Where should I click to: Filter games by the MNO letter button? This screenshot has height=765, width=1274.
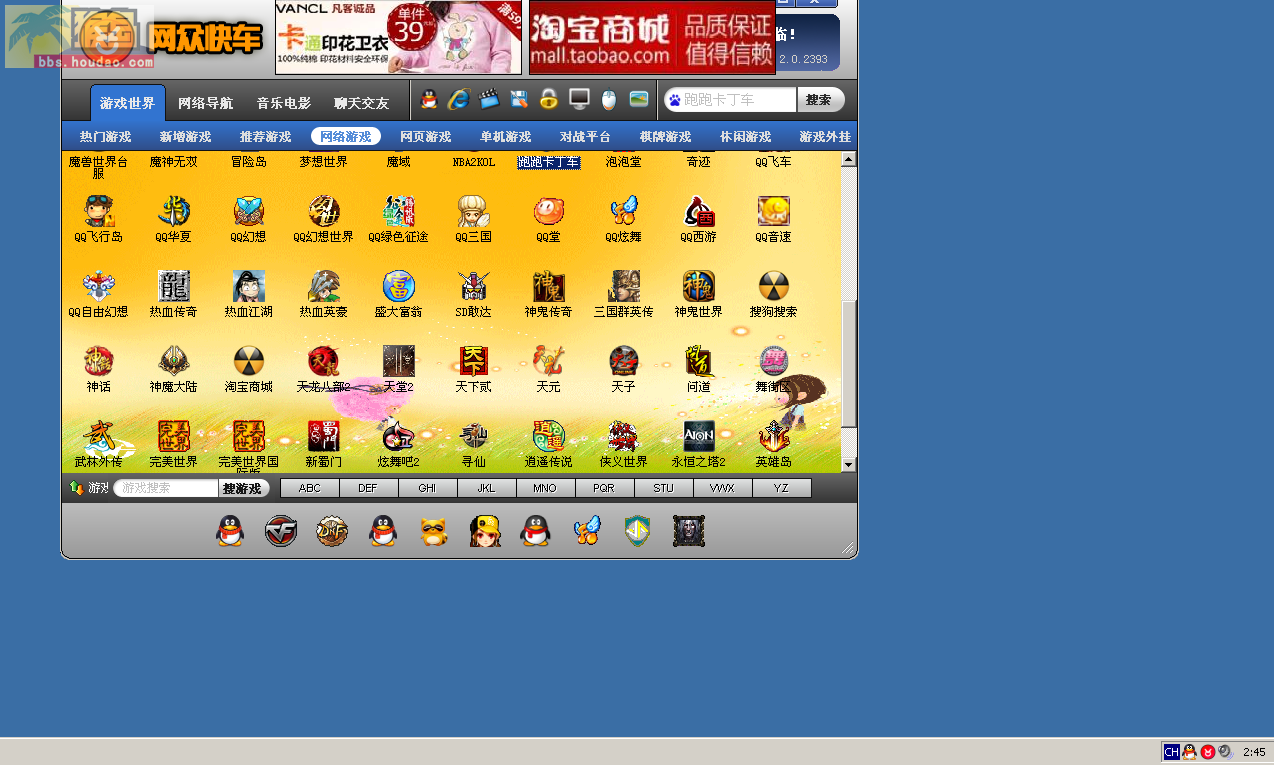pyautogui.click(x=546, y=488)
